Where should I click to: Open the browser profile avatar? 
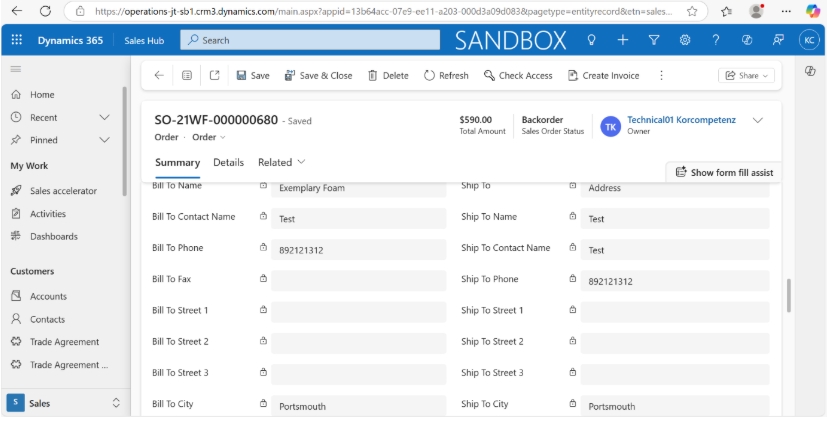[x=757, y=11]
